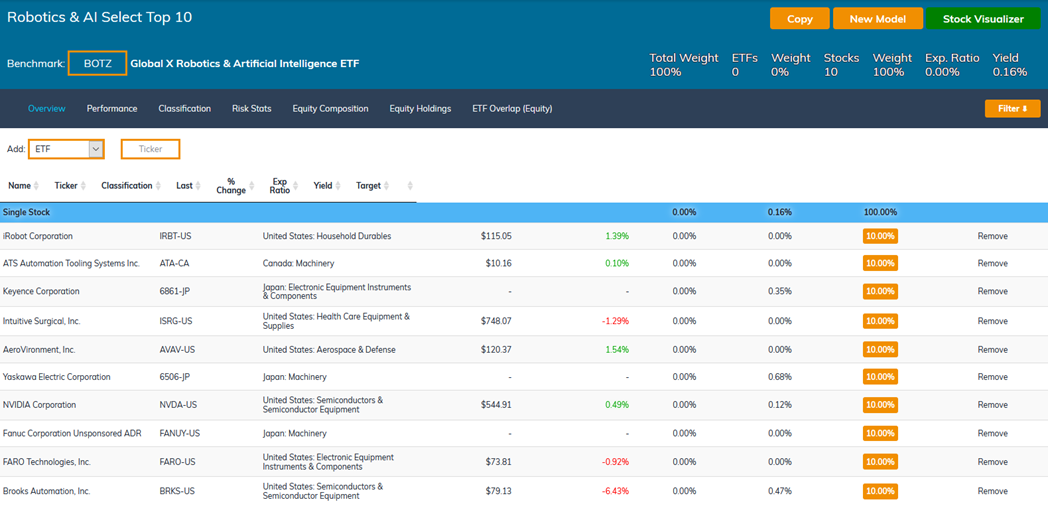Edit Fanuc 10.00% target weight

[x=880, y=433]
